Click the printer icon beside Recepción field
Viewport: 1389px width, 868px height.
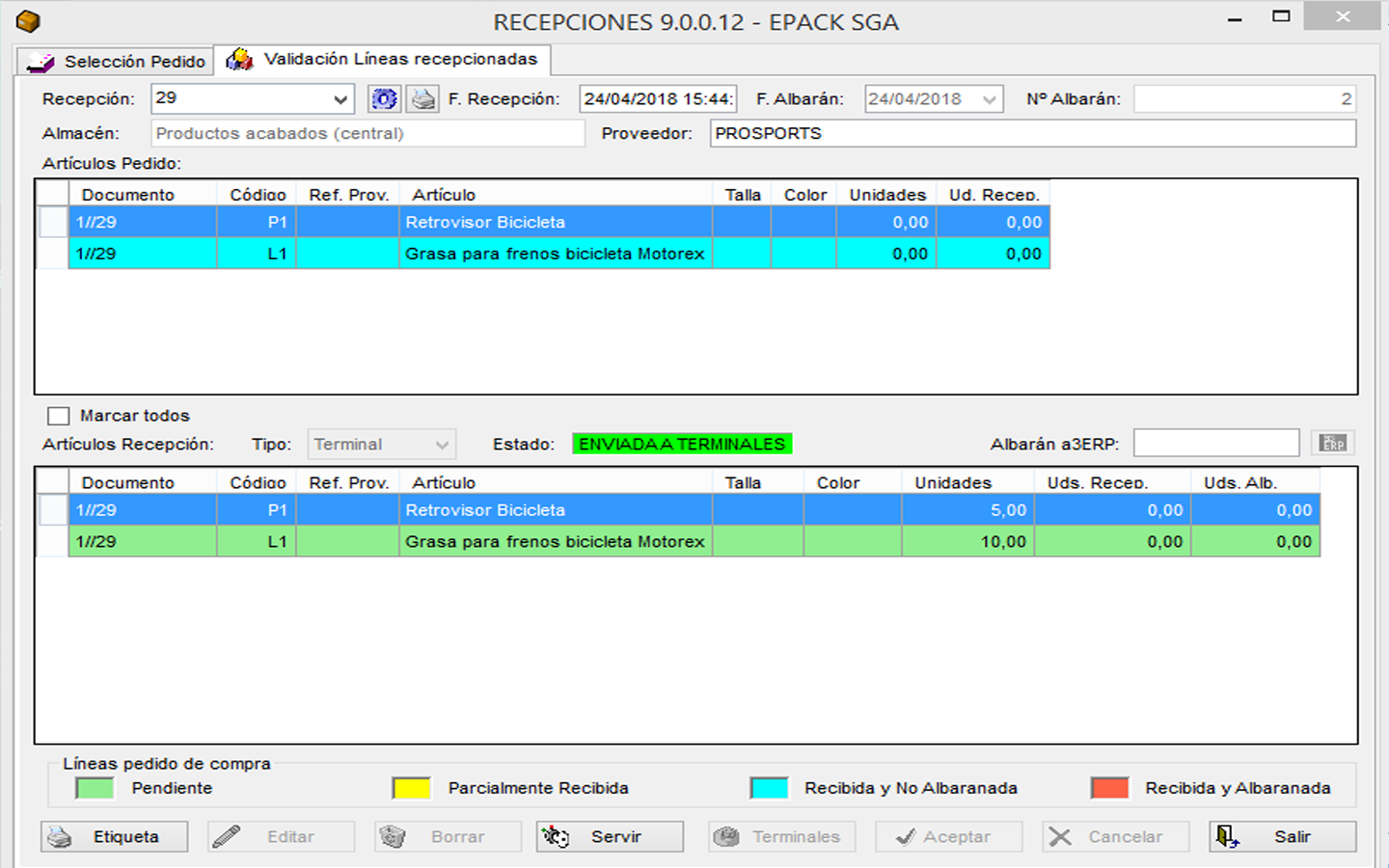(x=422, y=98)
